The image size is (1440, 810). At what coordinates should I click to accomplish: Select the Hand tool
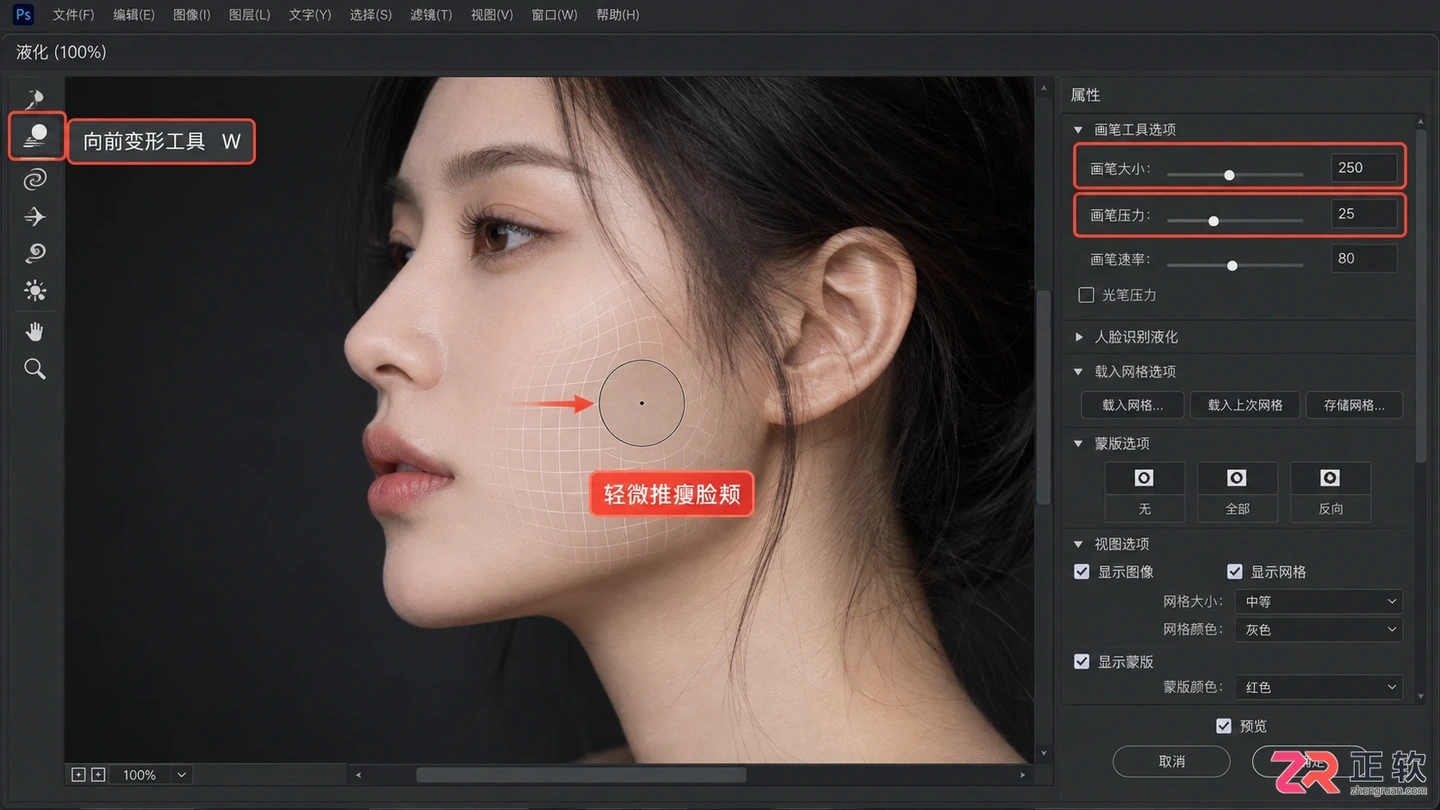35,332
